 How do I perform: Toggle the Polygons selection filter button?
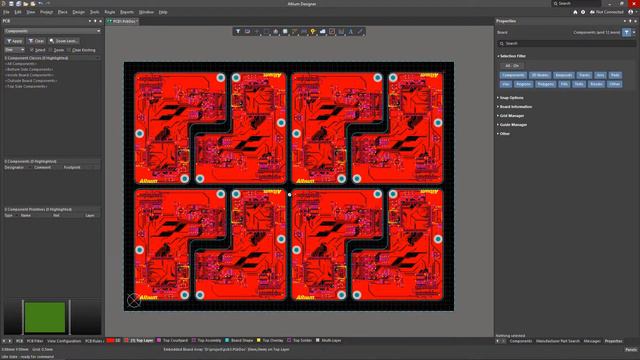click(x=546, y=84)
